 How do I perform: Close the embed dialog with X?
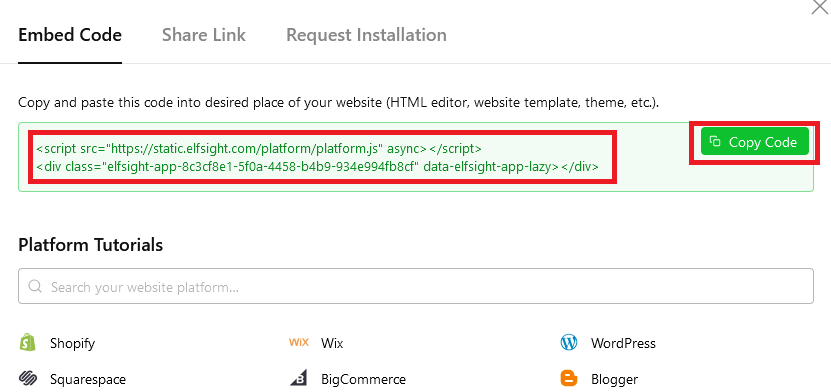pos(821,6)
